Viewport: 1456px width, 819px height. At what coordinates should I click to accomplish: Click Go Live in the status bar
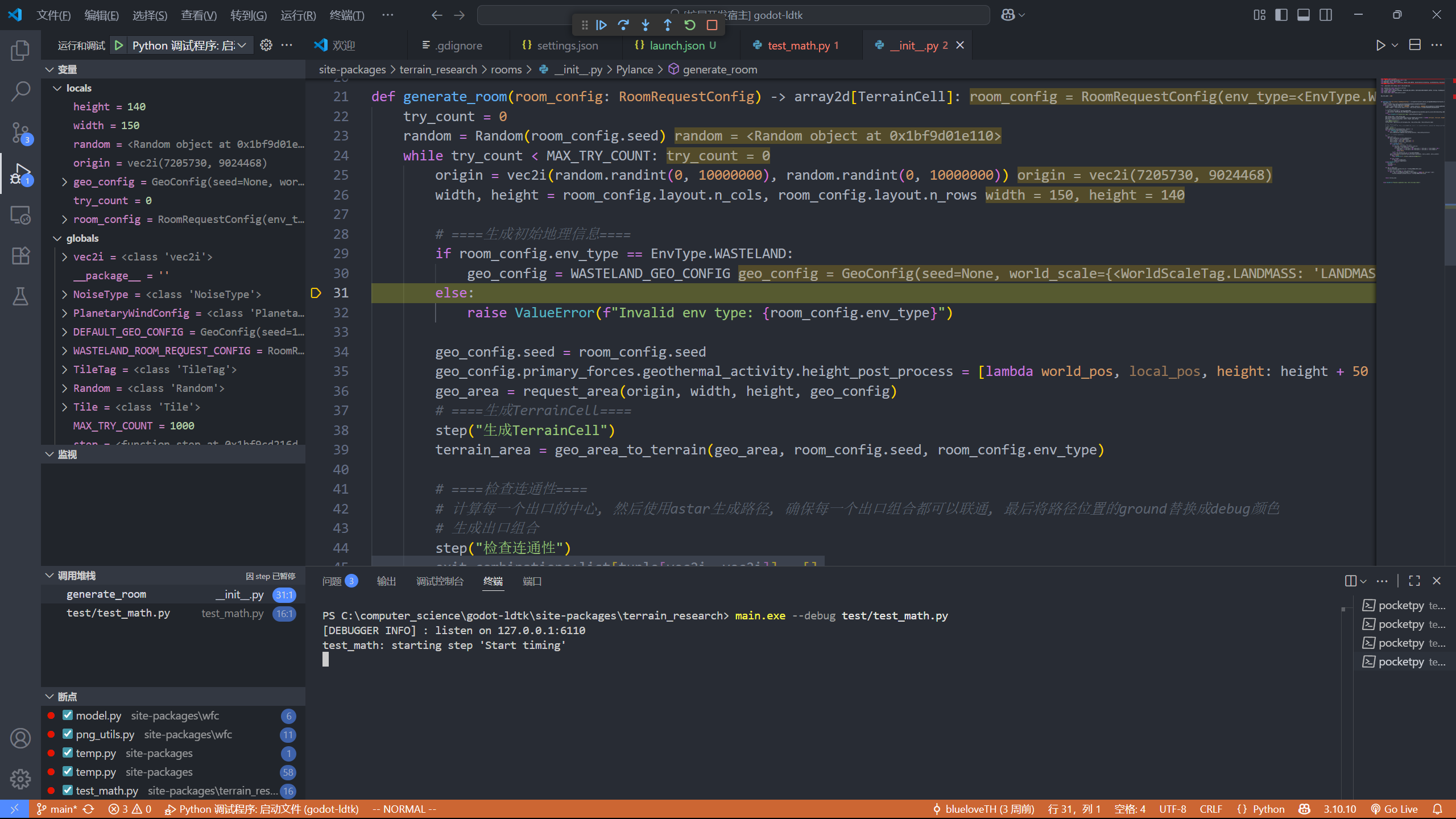[1395, 808]
